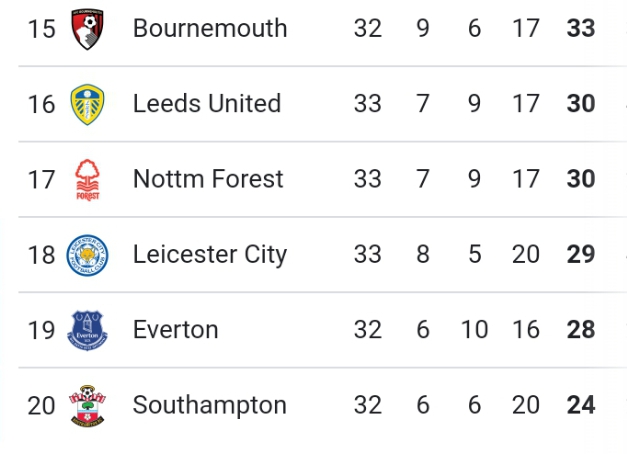
Task: Open the Leicester City team name link
Action: coord(210,255)
